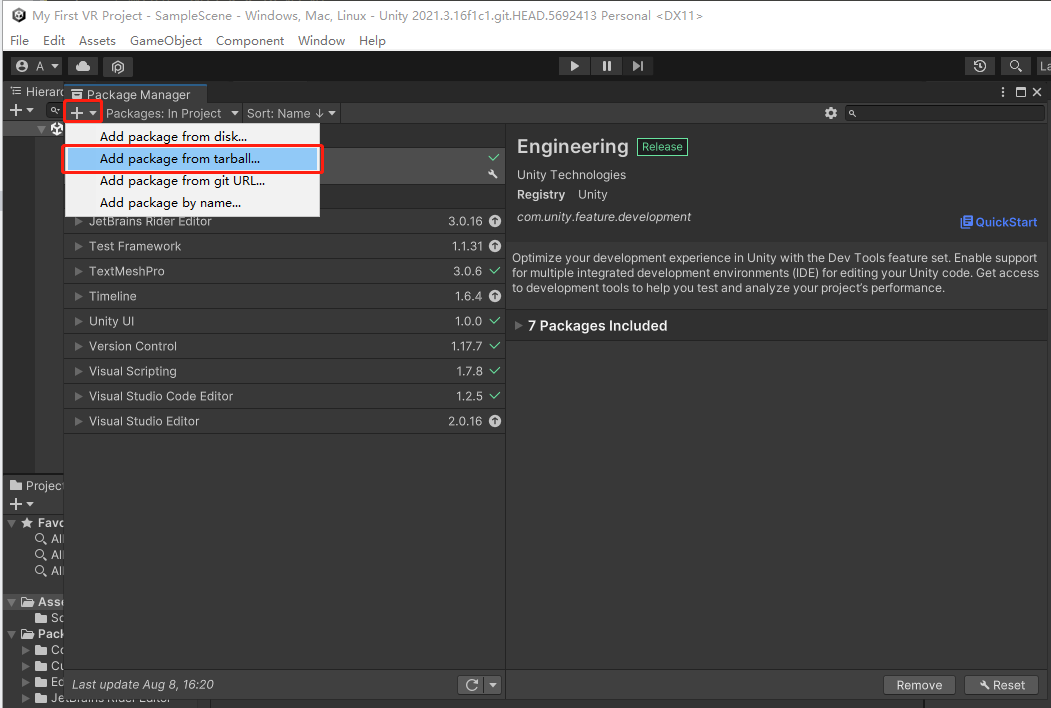Click the plus add package button

pyautogui.click(x=77, y=113)
